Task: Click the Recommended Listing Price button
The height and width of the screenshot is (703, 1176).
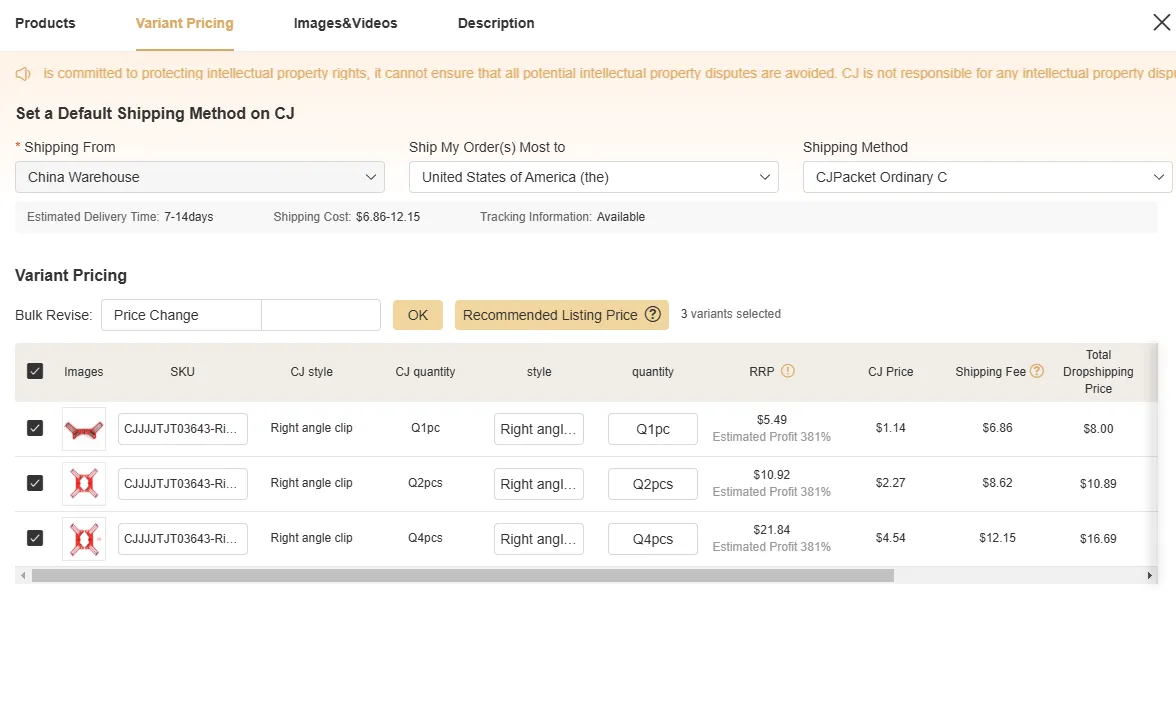Action: point(550,315)
